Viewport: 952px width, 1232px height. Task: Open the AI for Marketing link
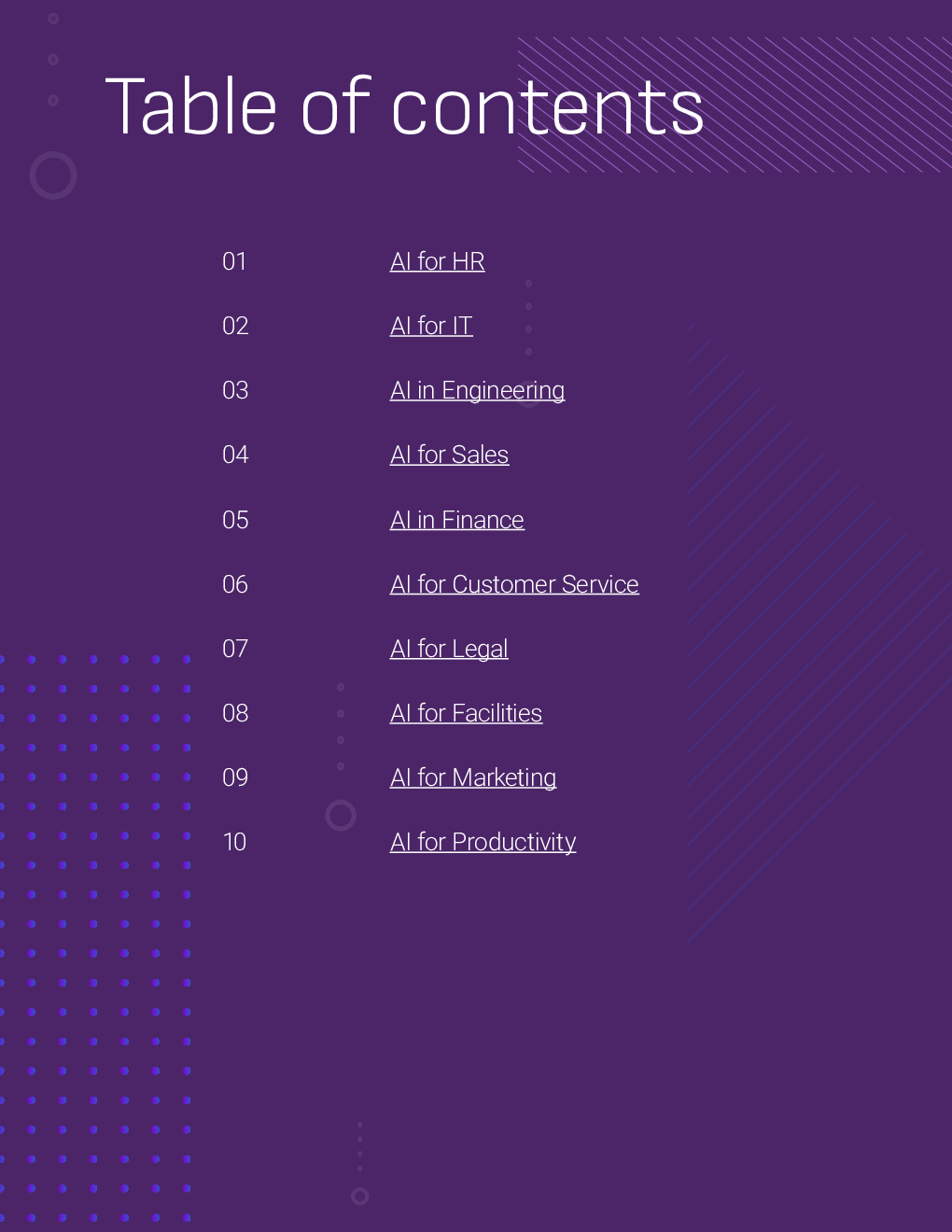pyautogui.click(x=473, y=778)
